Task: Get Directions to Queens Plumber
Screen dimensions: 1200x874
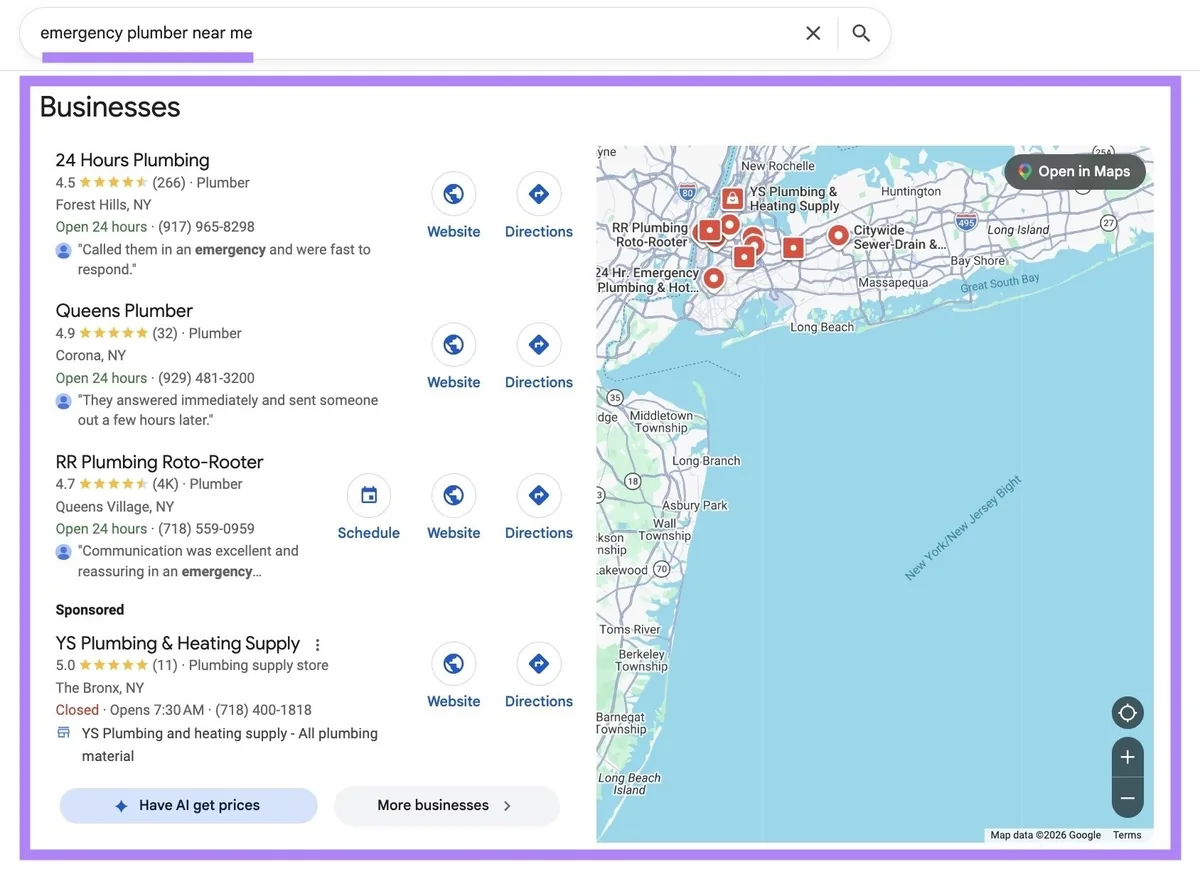Action: tap(538, 345)
